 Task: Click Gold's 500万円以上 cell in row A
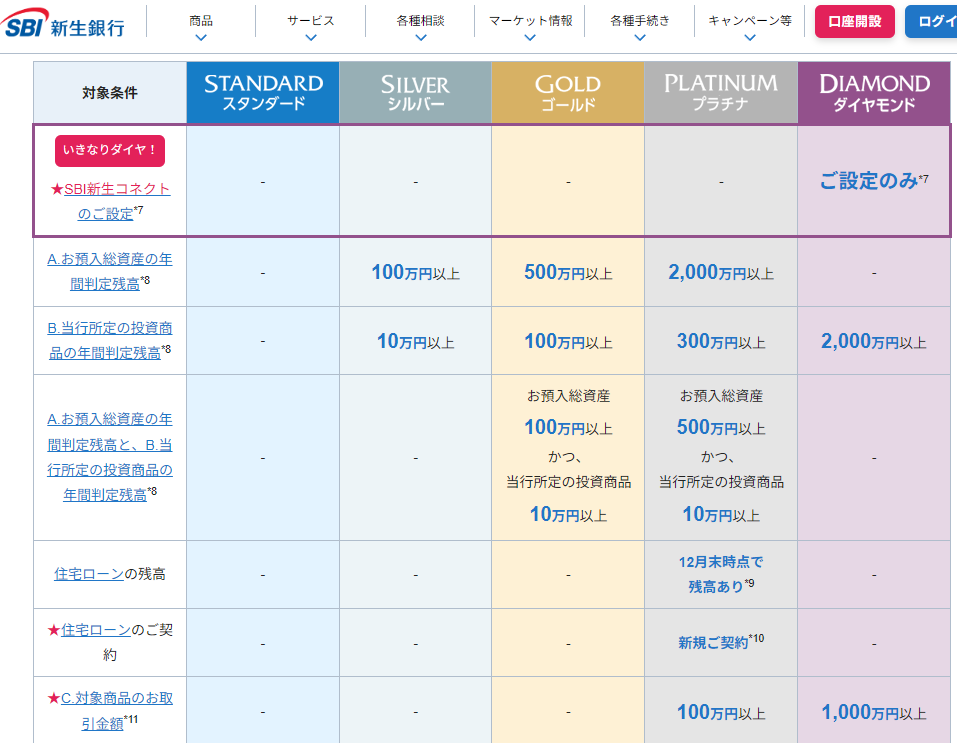click(x=568, y=272)
